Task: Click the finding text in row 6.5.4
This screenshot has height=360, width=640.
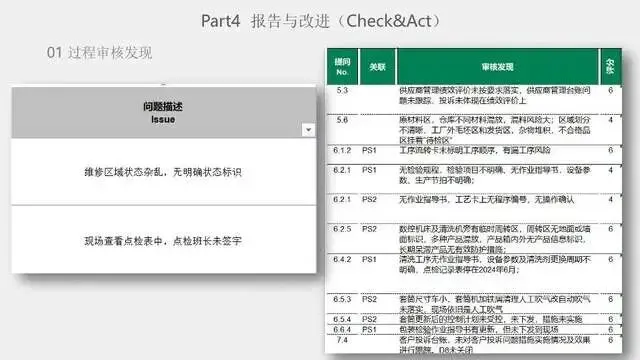Action: tap(491, 319)
